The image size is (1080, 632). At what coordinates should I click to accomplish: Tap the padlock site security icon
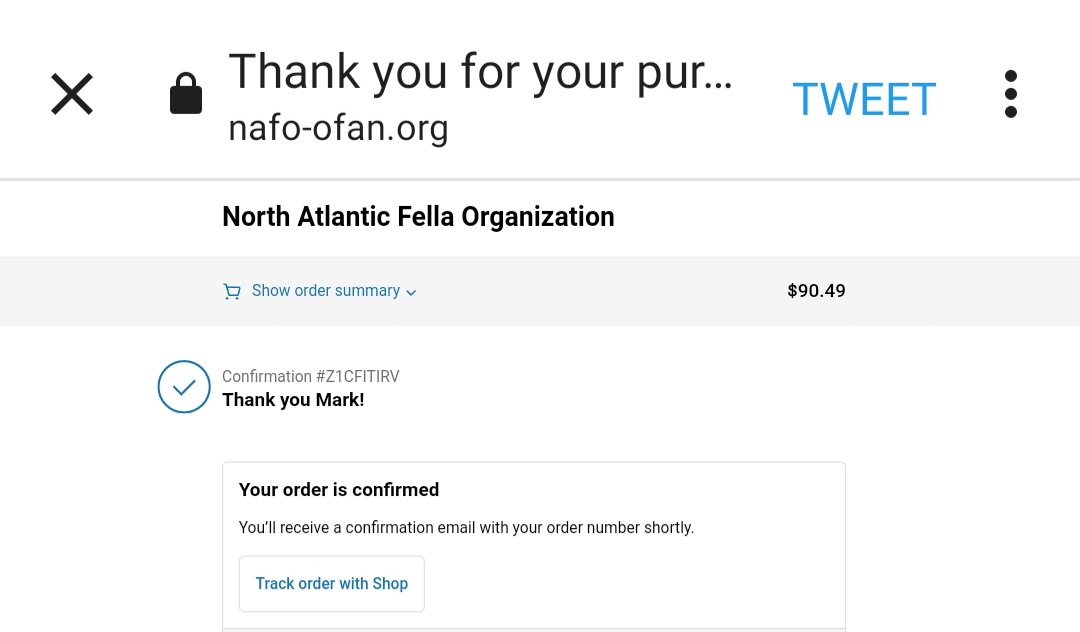point(186,93)
